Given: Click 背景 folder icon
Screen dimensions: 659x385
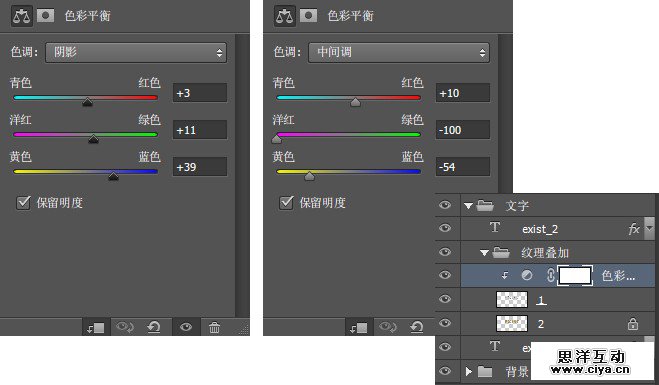Looking at the screenshot, I should (485, 372).
